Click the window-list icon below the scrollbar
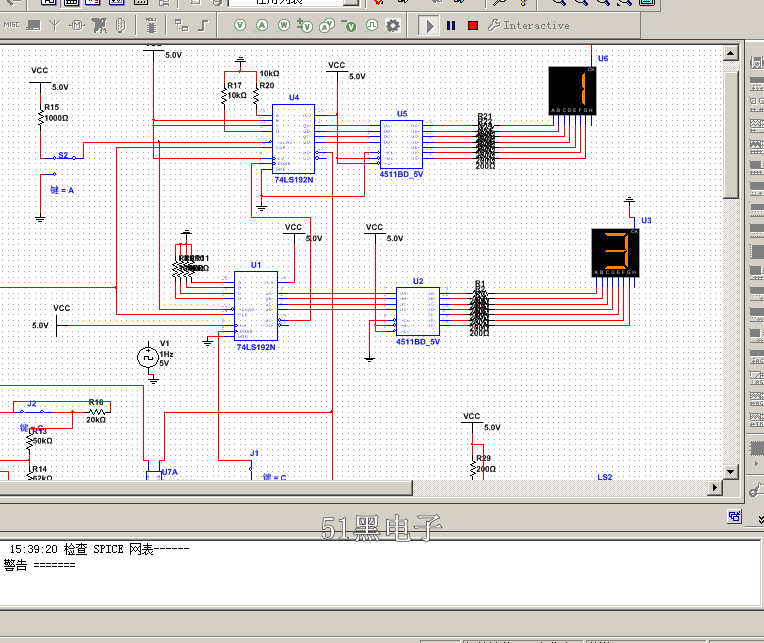The width and height of the screenshot is (764, 643). (x=734, y=516)
